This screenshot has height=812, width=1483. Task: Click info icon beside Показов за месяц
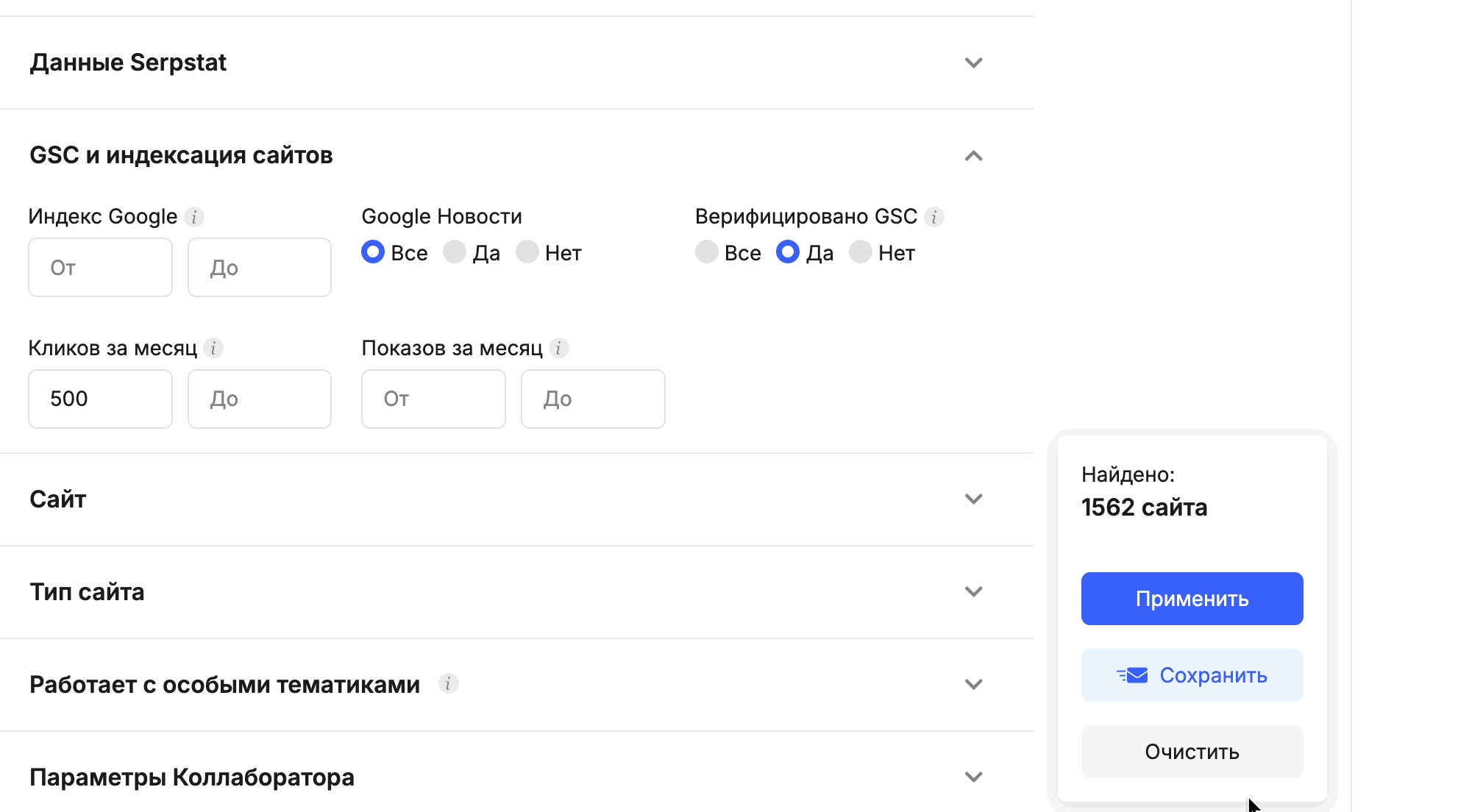pyautogui.click(x=559, y=348)
